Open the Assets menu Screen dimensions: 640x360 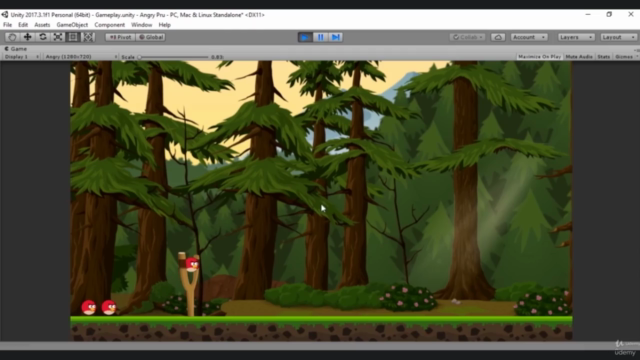(42, 25)
